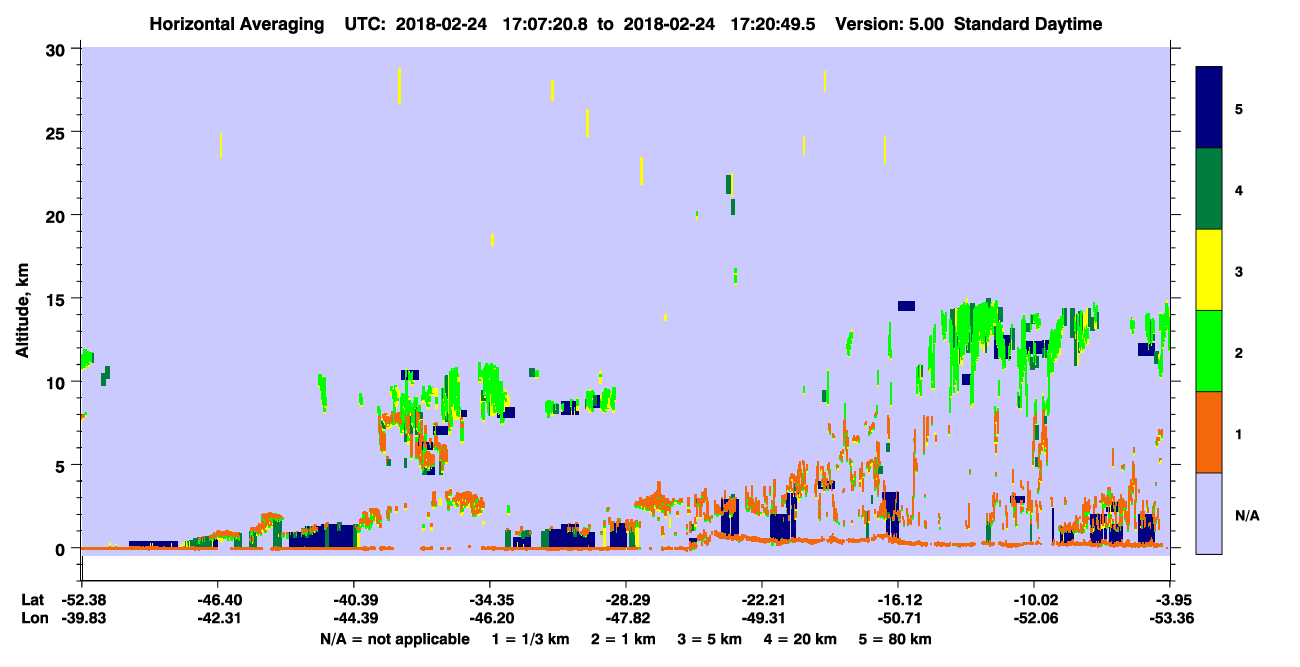The height and width of the screenshot is (667, 1300).
Task: Click the colorbar label '3'
Action: coord(1239,270)
